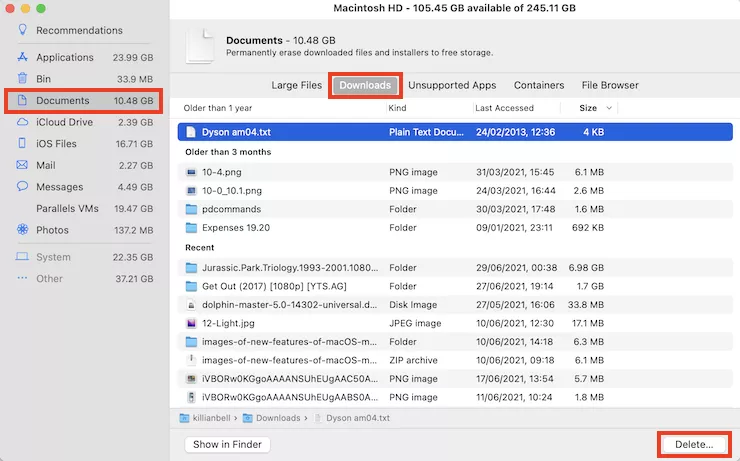
Task: Click the Recommendations lightbulb icon
Action: point(22,30)
